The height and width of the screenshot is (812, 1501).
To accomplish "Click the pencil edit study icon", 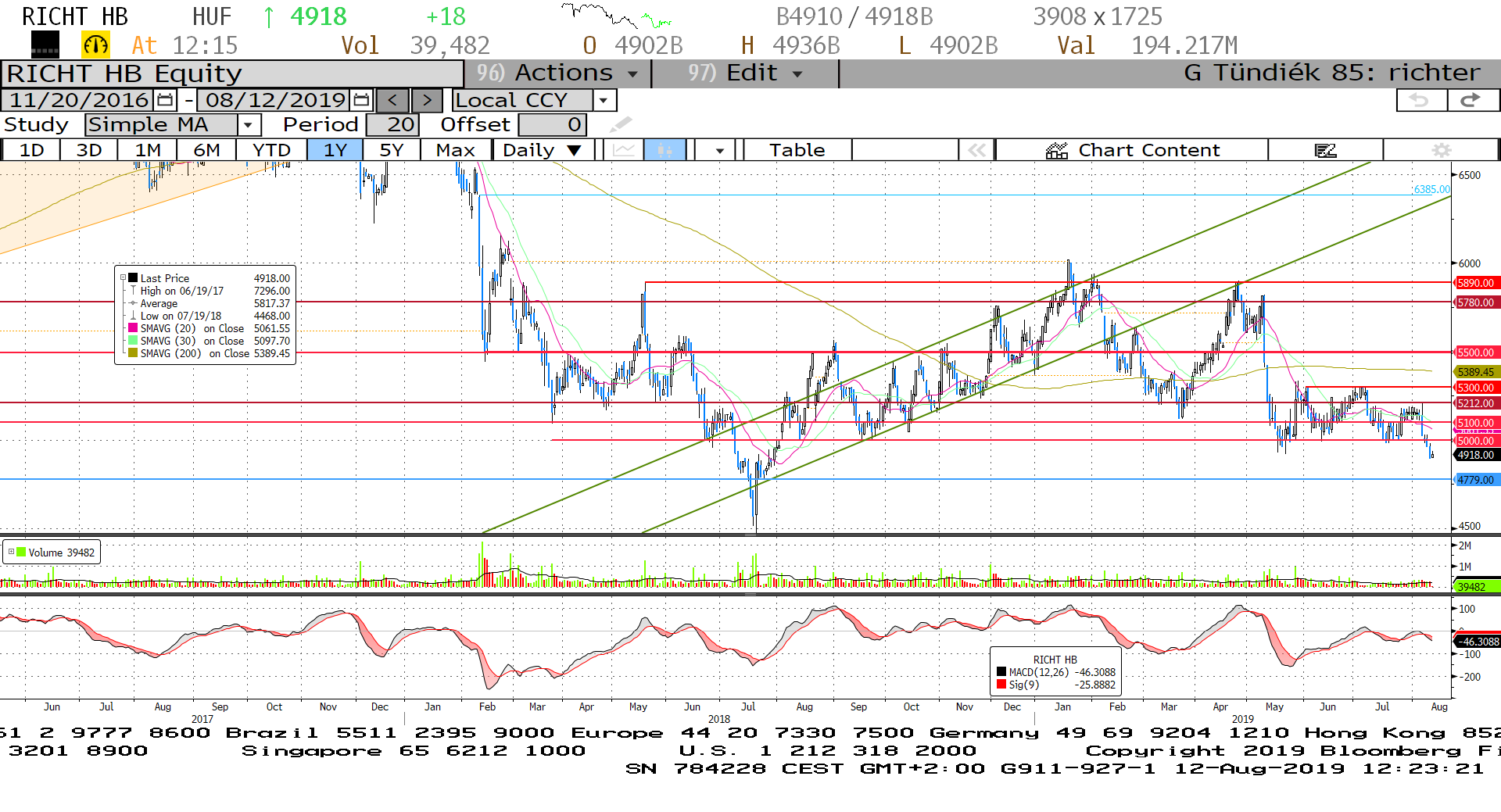I will pyautogui.click(x=620, y=125).
